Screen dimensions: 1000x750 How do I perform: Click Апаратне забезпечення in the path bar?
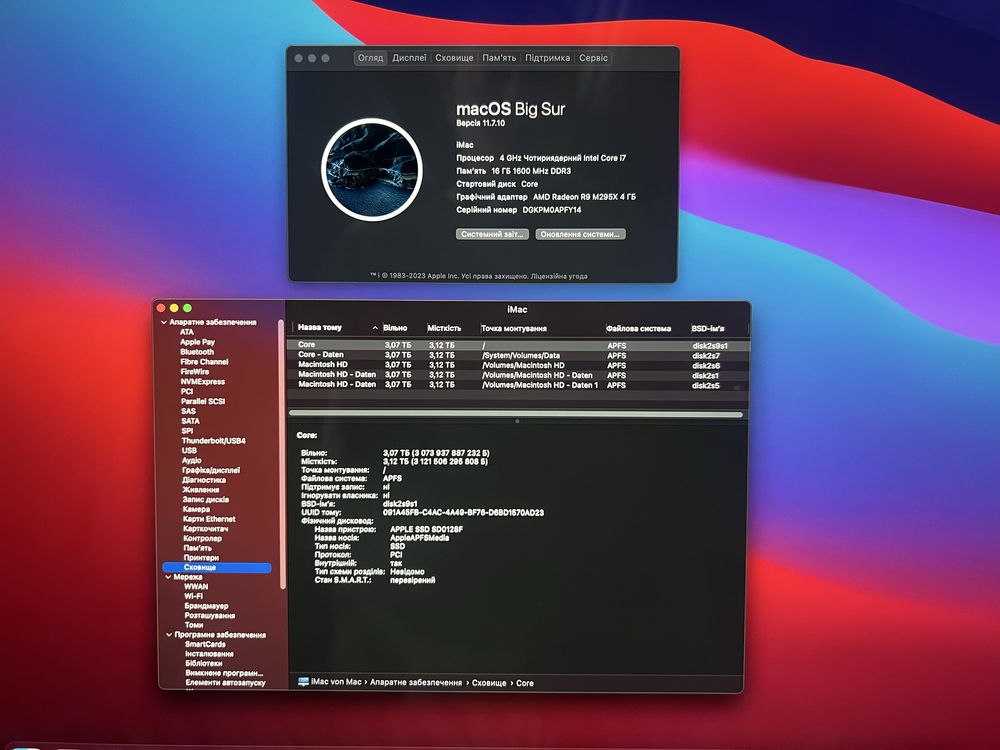point(416,682)
